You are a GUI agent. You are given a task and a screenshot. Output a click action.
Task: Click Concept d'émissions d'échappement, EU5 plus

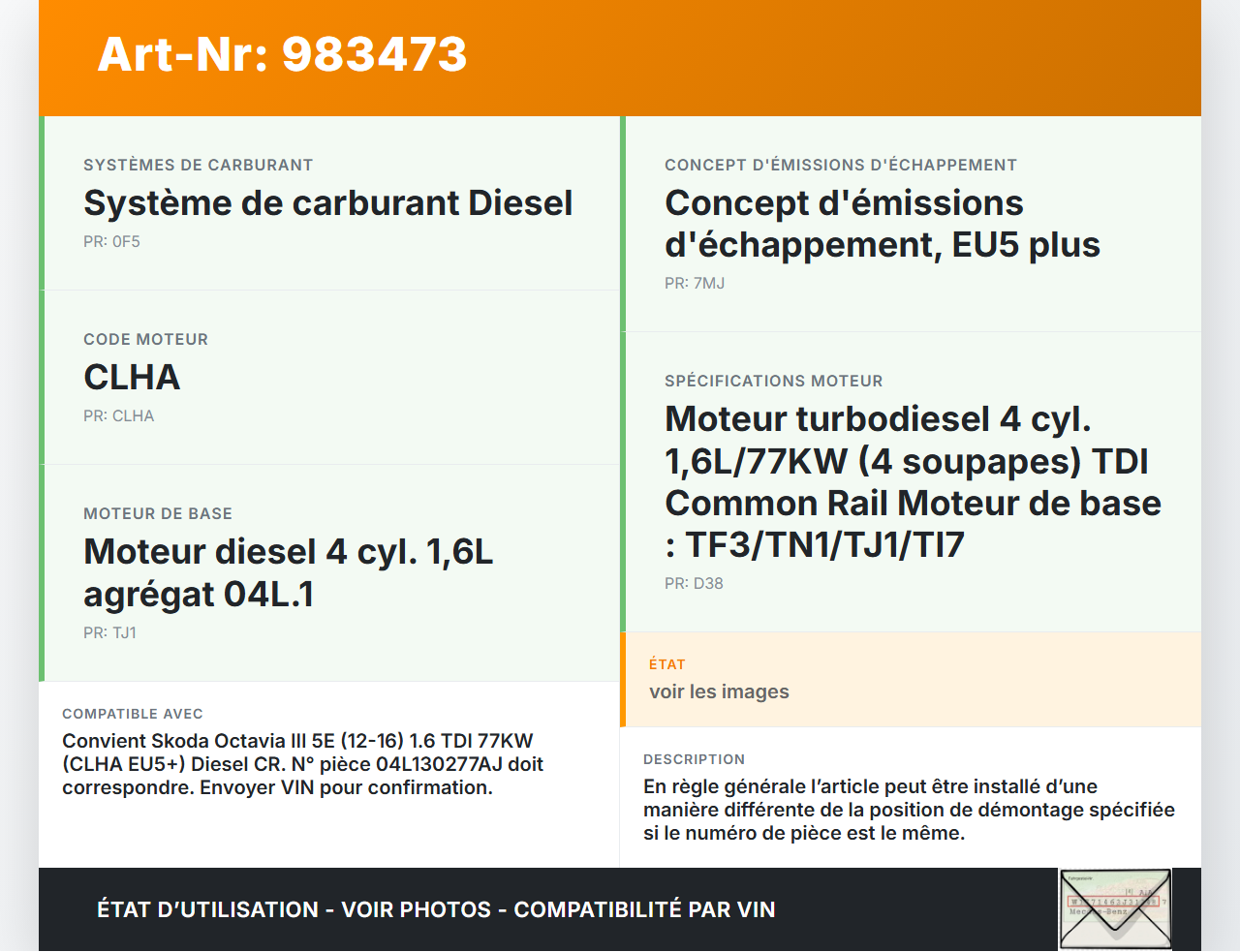pos(882,224)
